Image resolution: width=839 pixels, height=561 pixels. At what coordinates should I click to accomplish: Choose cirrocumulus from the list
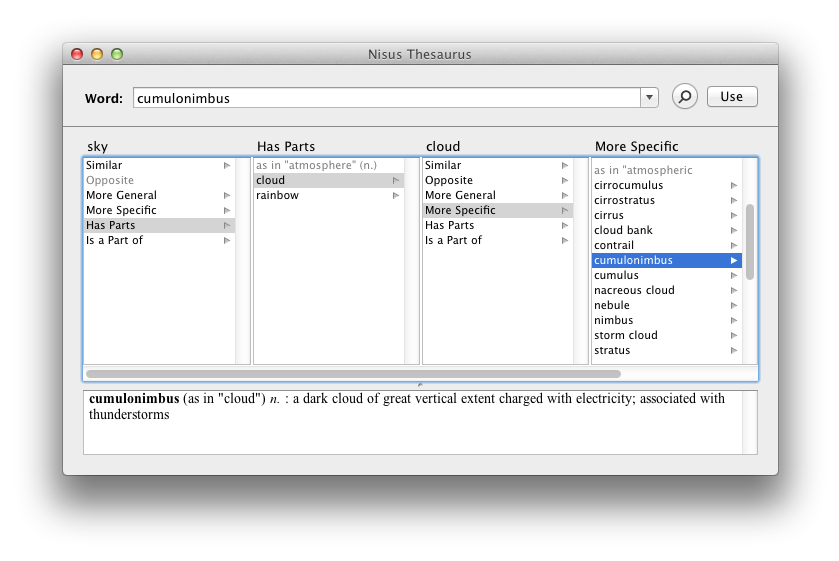[x=666, y=185]
